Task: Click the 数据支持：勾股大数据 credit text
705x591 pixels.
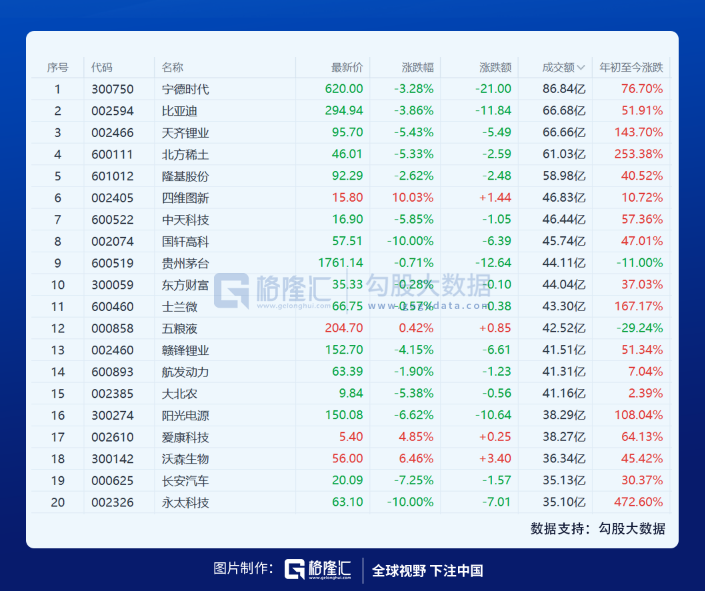Action: [x=597, y=528]
